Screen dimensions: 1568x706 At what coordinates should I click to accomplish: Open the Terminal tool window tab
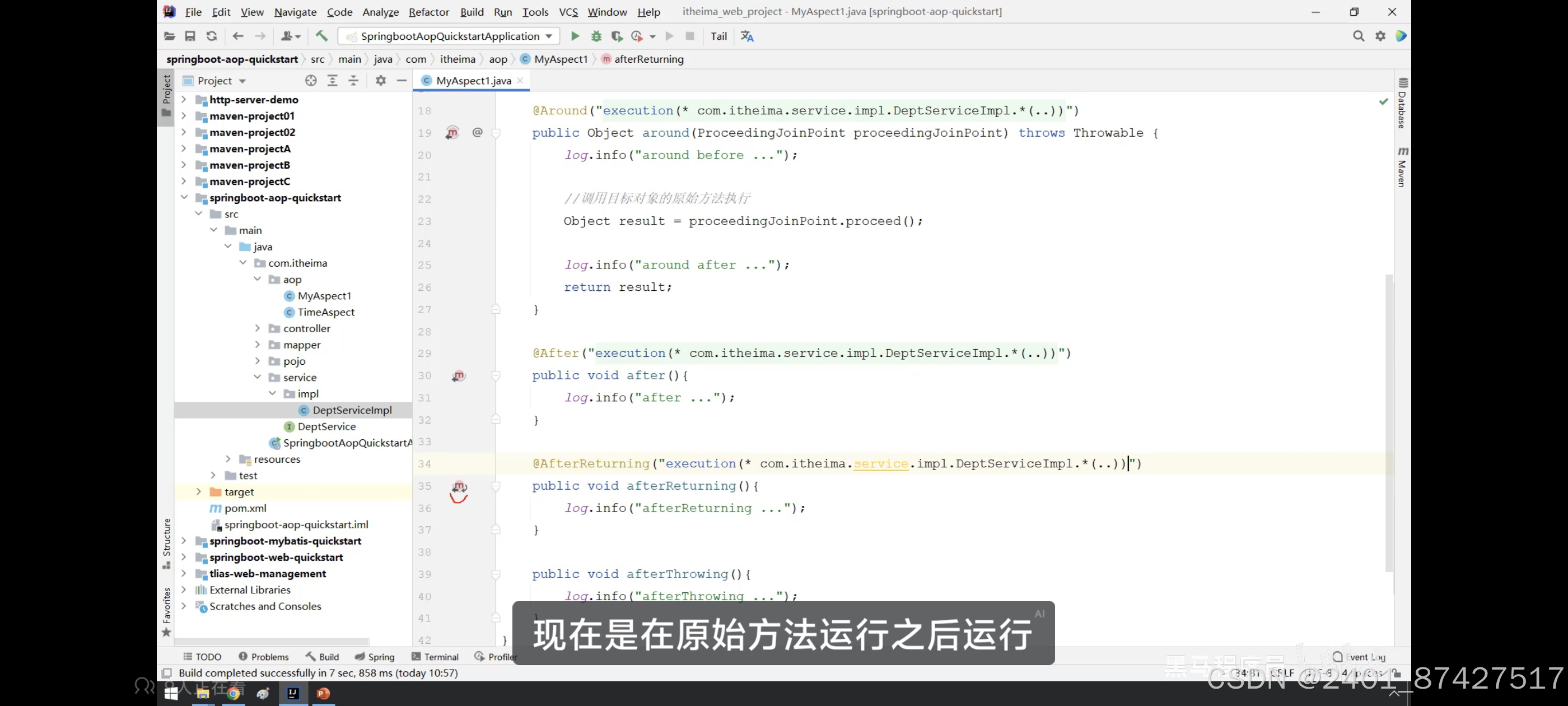point(435,657)
